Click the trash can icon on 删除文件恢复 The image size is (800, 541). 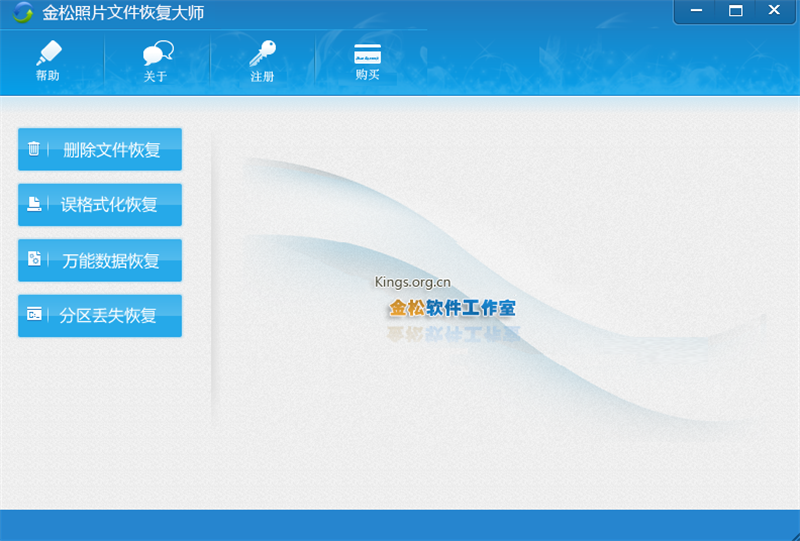tap(34, 149)
